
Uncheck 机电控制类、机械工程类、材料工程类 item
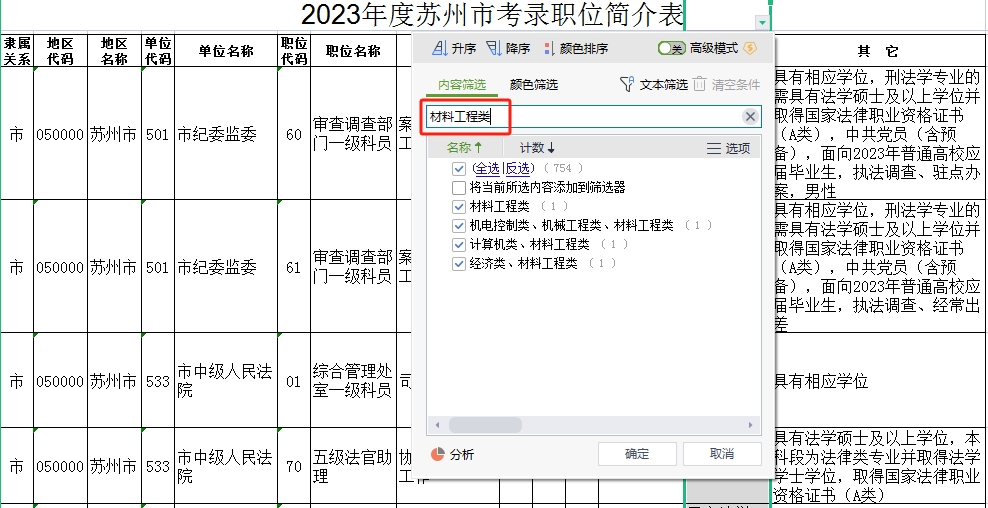click(459, 226)
